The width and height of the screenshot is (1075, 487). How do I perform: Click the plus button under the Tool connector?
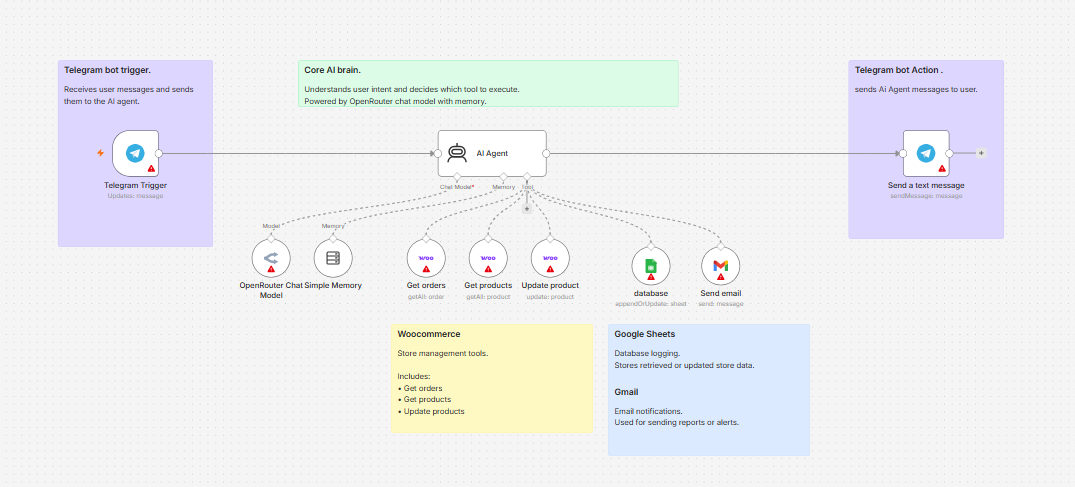(x=527, y=209)
